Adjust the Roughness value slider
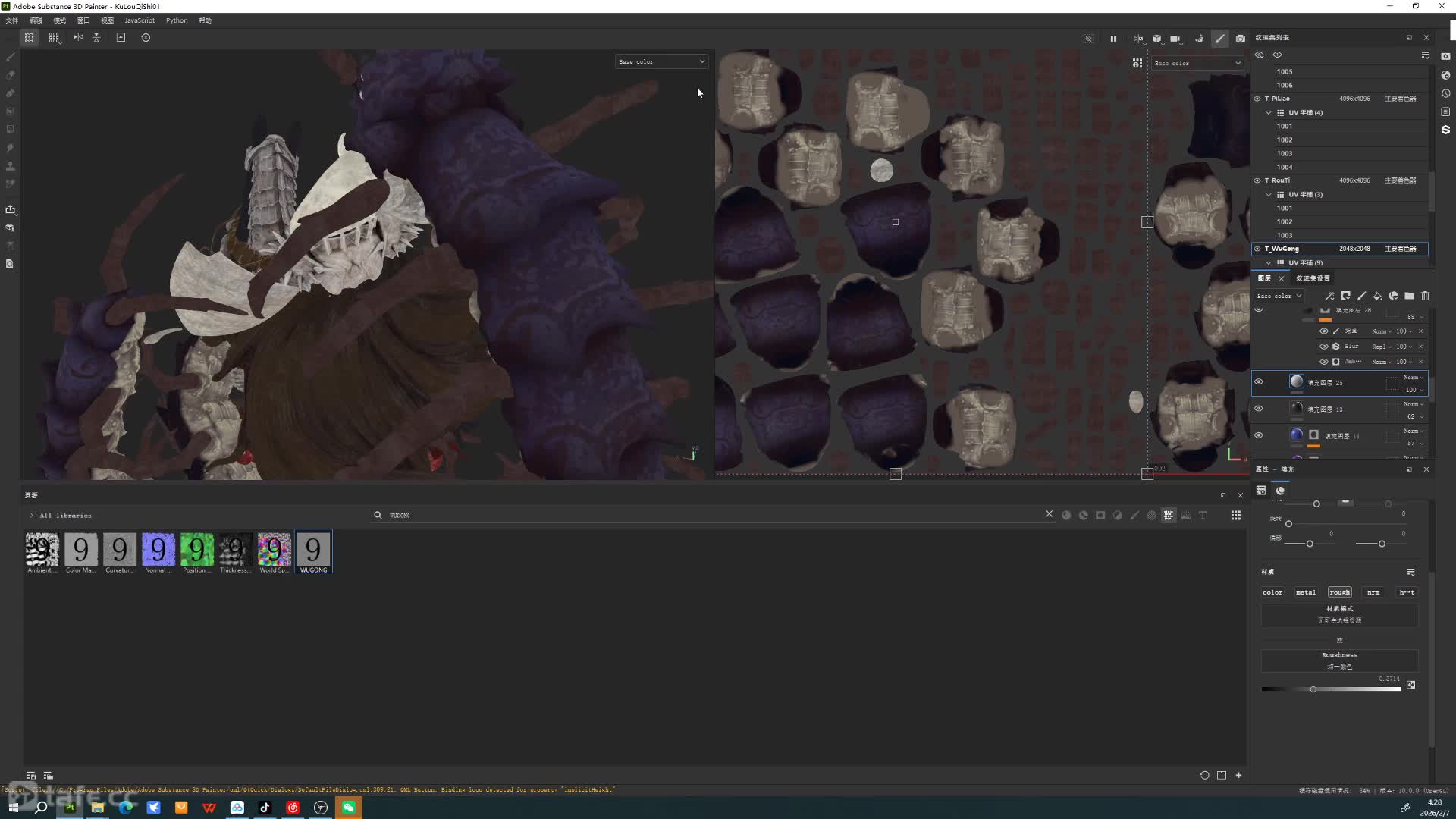 click(1313, 689)
